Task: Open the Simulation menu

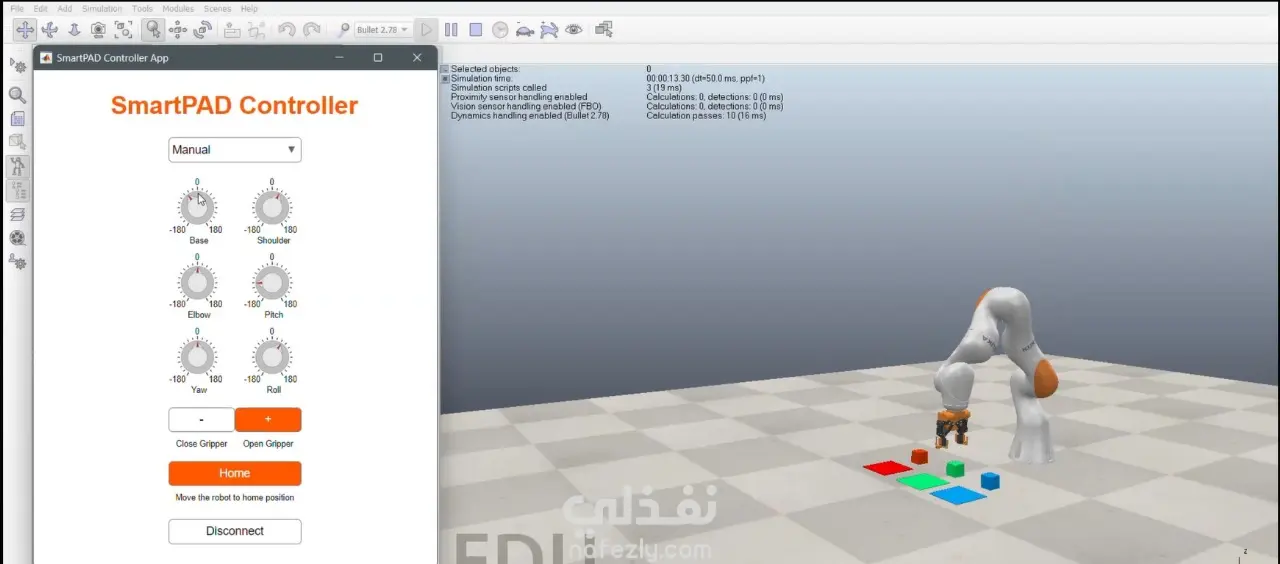Action: [102, 8]
